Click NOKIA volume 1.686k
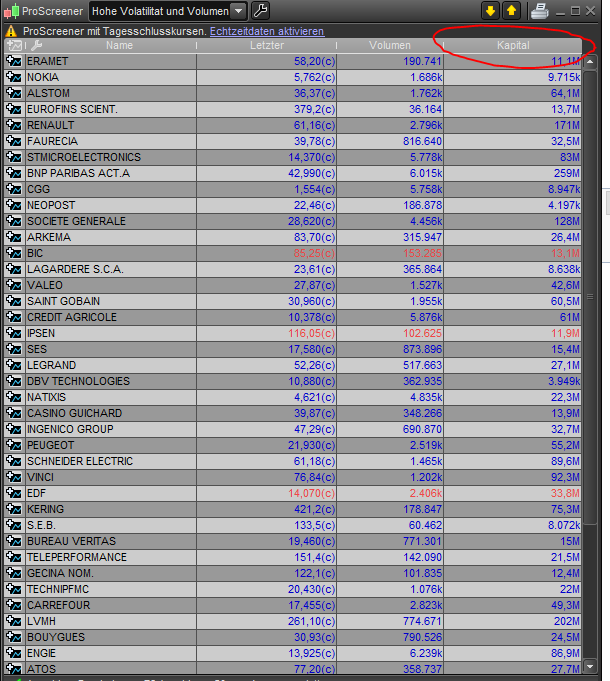 426,77
